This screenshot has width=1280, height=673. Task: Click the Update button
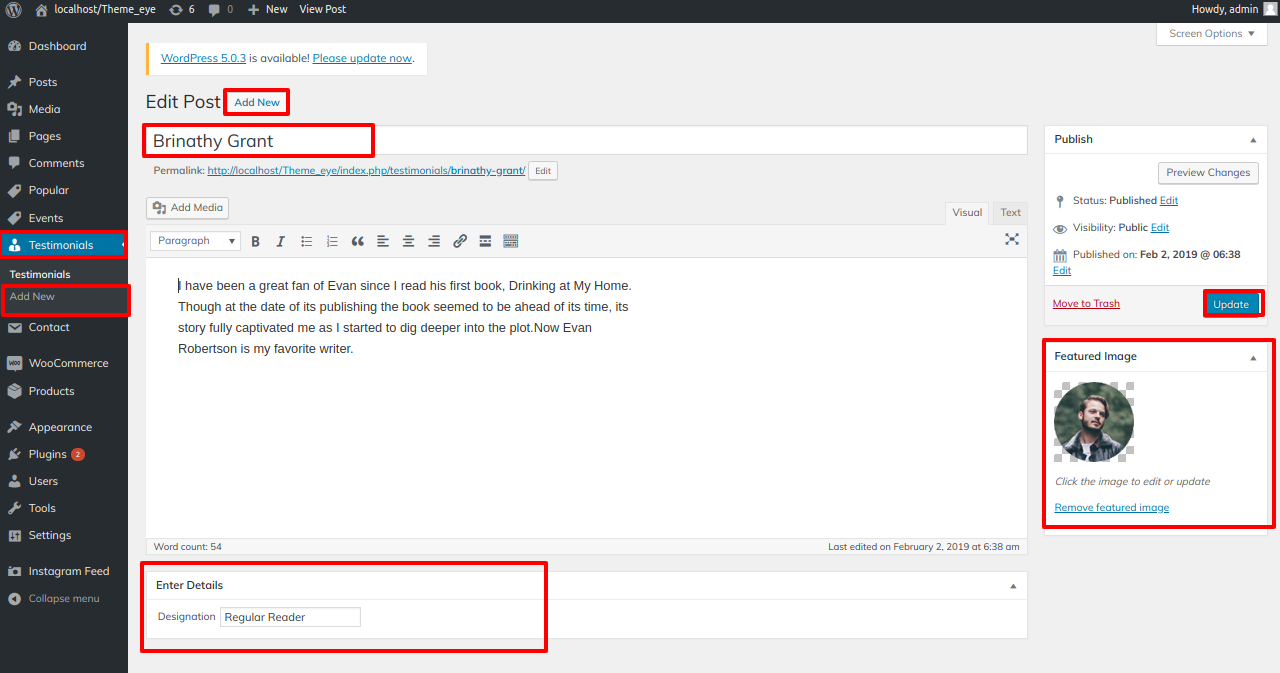(x=1231, y=305)
